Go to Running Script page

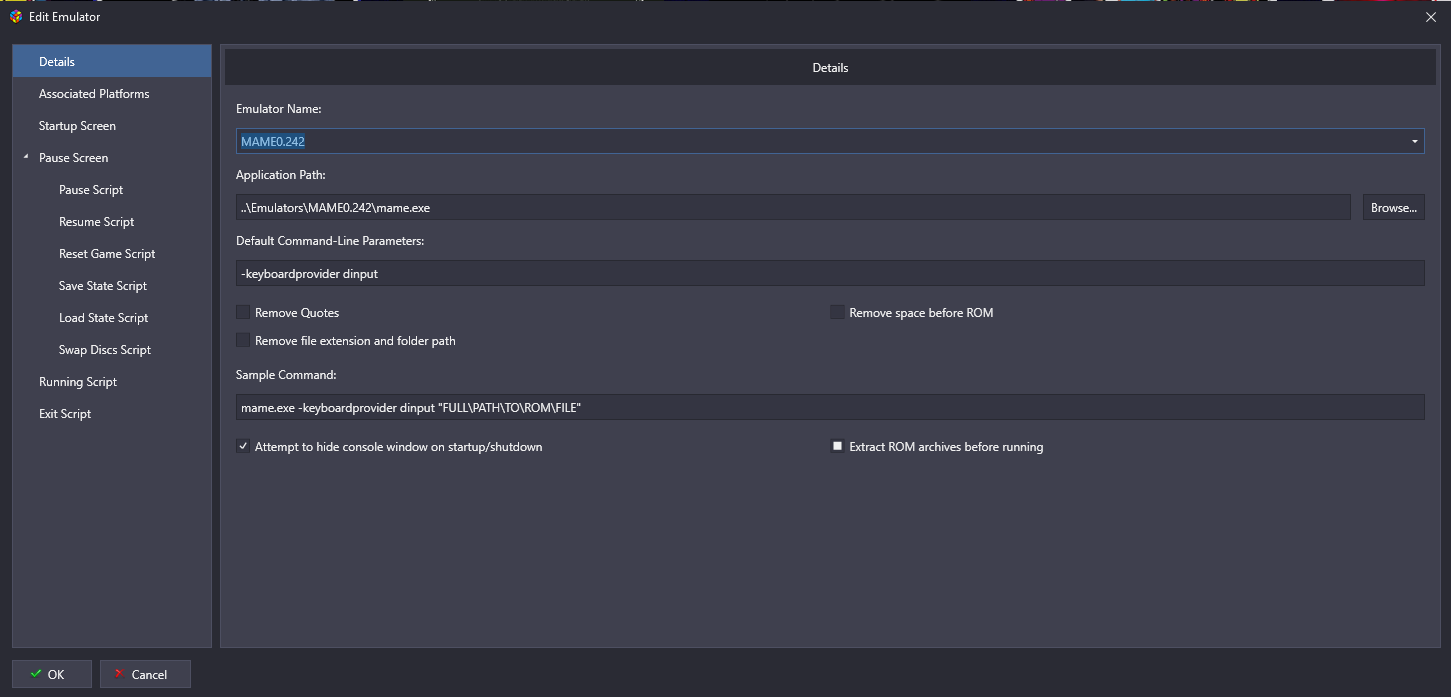78,382
